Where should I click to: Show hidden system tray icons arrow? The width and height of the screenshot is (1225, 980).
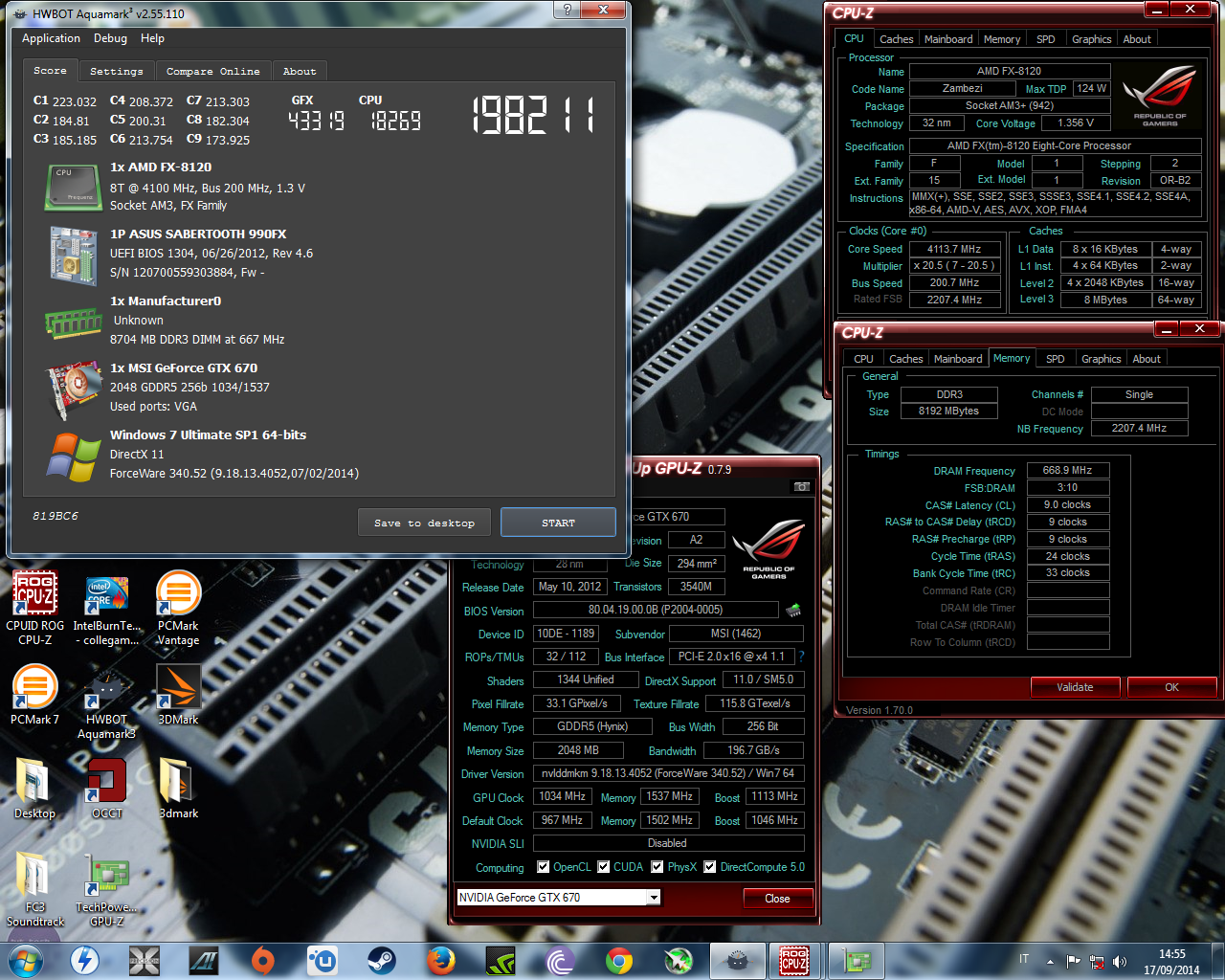[1050, 961]
